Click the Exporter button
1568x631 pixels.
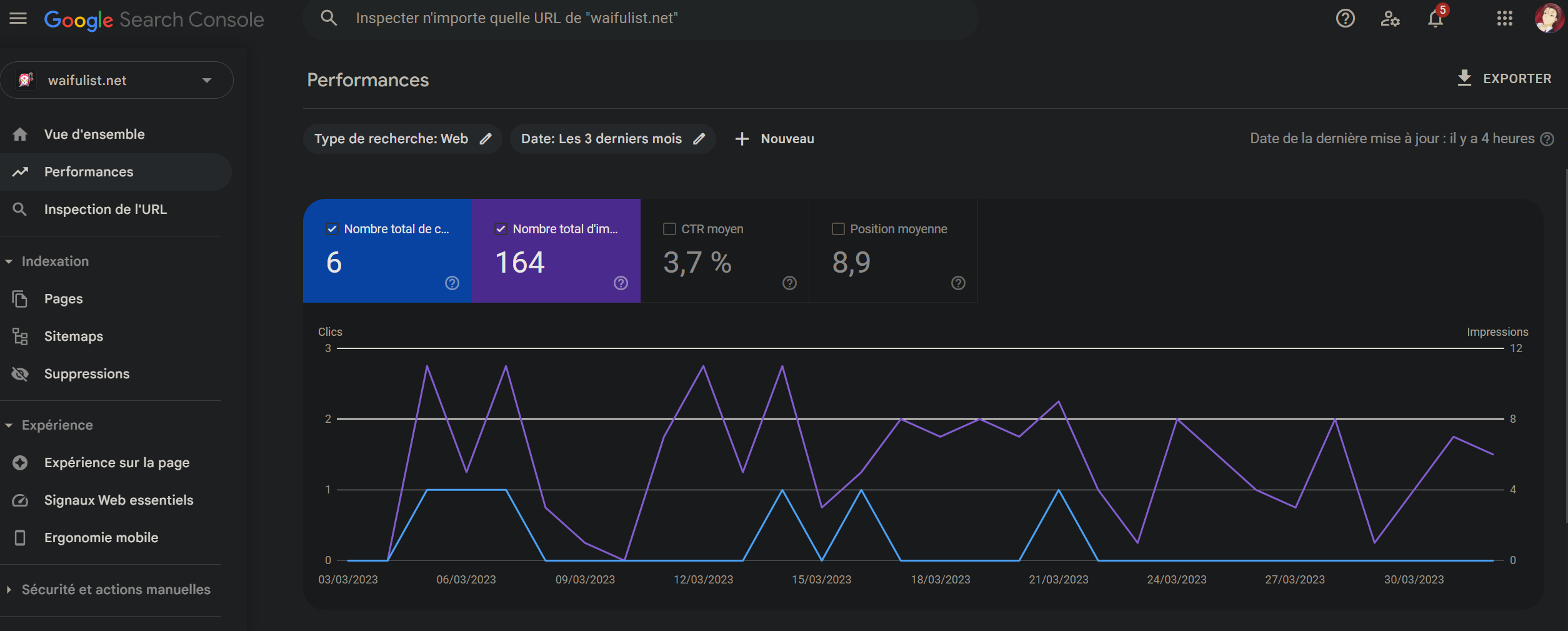(1504, 79)
